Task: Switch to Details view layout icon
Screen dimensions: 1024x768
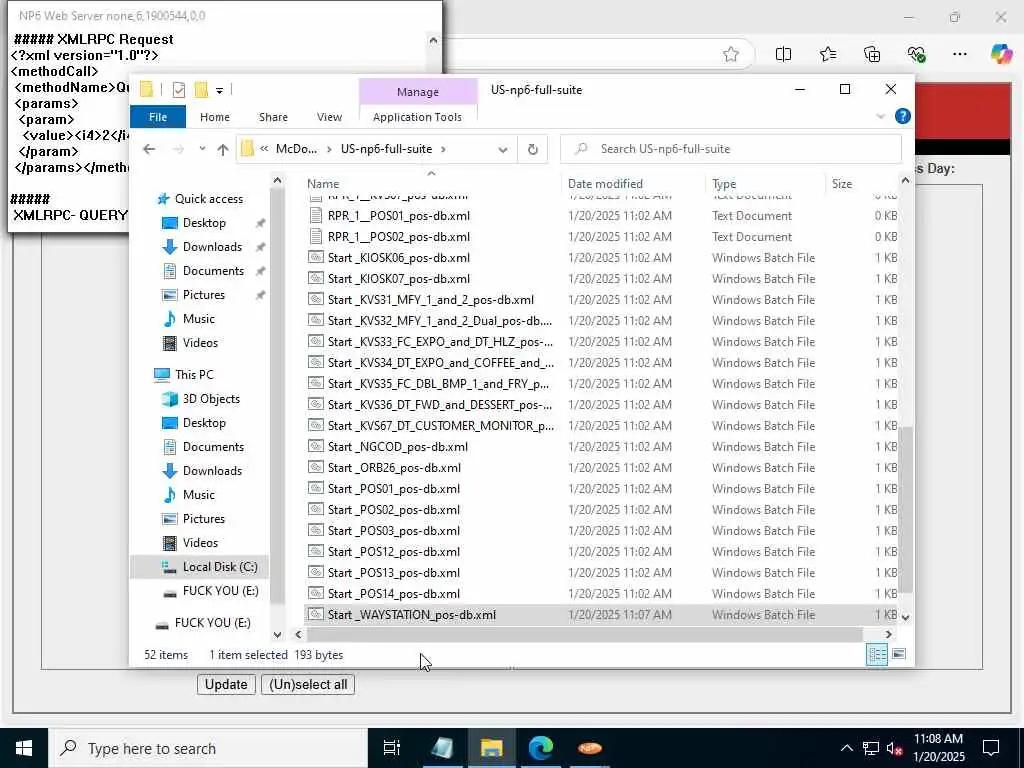Action: (x=876, y=654)
